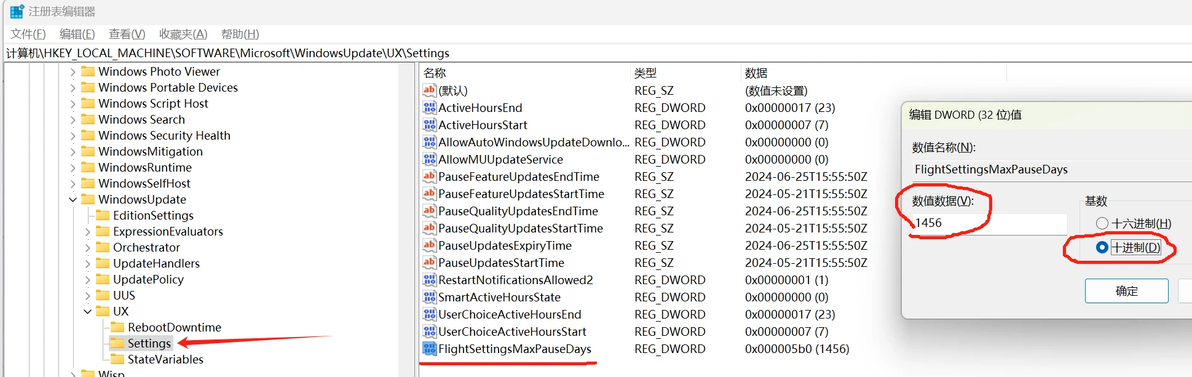The height and width of the screenshot is (377, 1192).
Task: Click the PauseFeatureUpdatesEndTime string icon
Action: coord(430,176)
